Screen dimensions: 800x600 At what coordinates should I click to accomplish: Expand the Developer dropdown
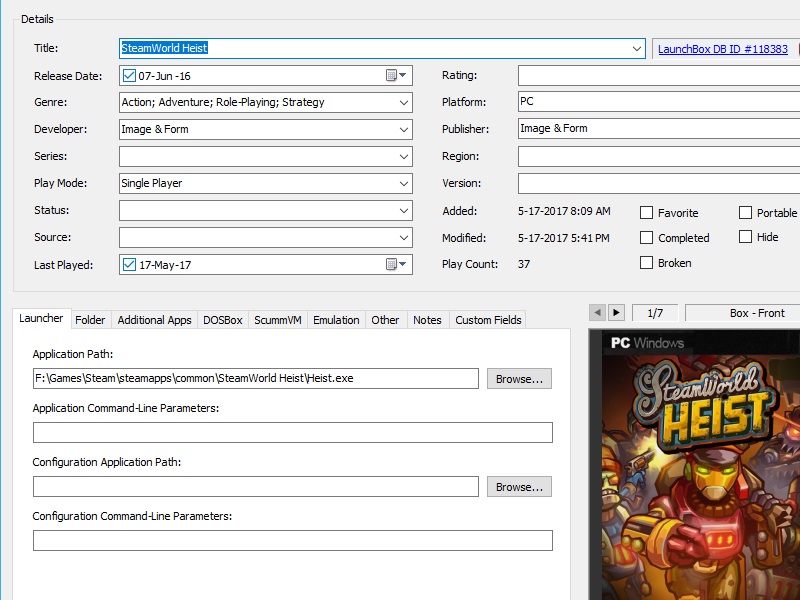click(x=404, y=130)
